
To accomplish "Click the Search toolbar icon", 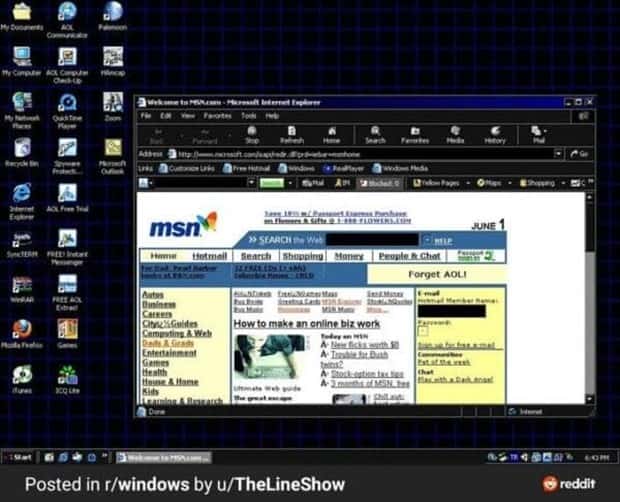I will pos(375,133).
